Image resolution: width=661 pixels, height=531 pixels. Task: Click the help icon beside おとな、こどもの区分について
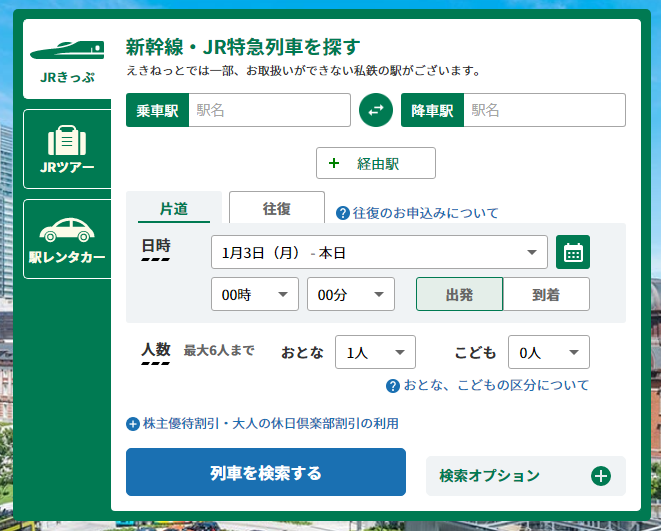pyautogui.click(x=392, y=386)
